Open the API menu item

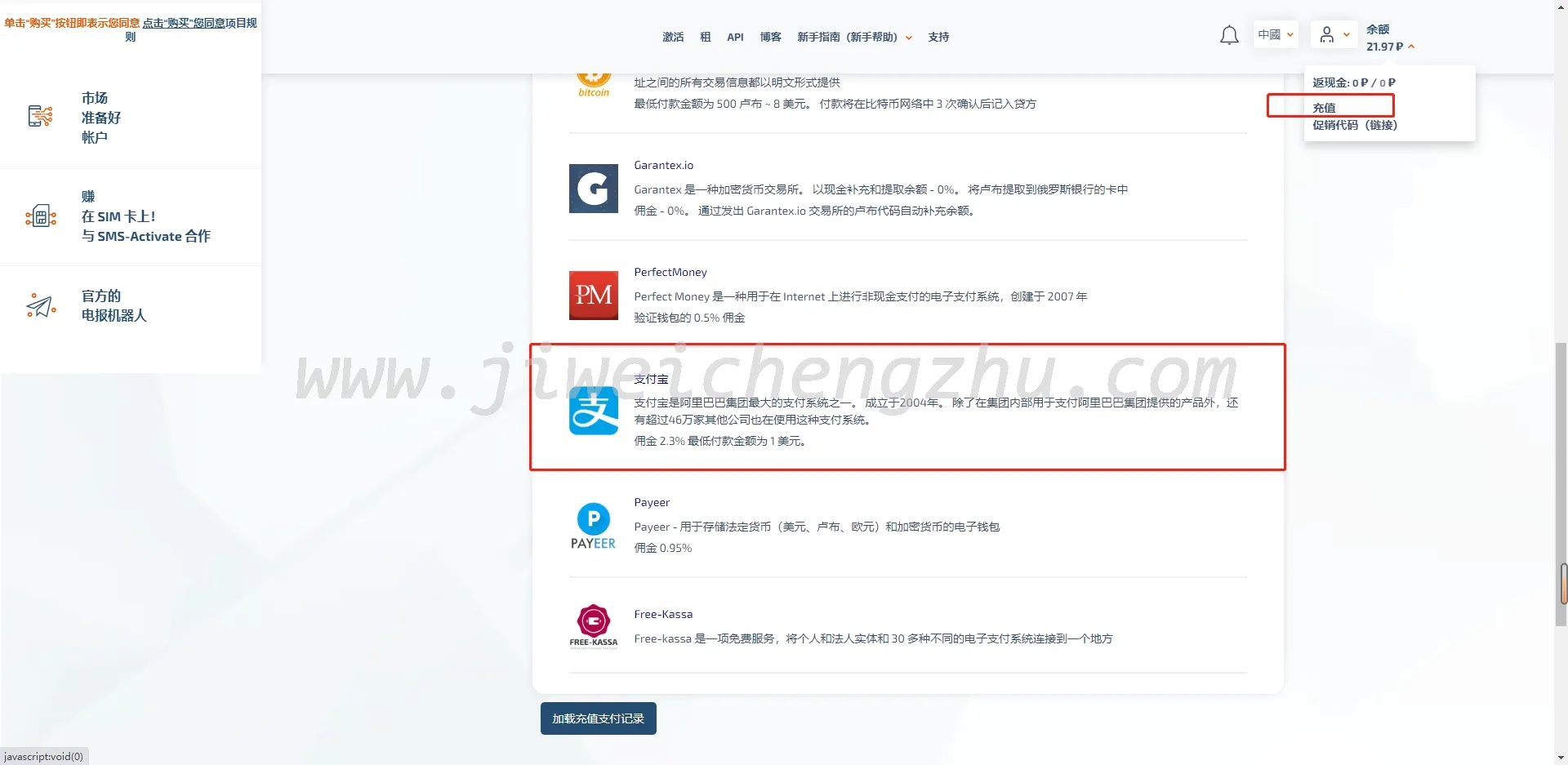click(735, 38)
